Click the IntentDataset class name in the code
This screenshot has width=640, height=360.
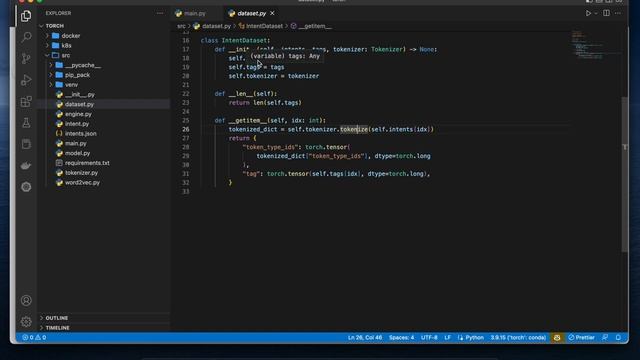[x=244, y=40]
